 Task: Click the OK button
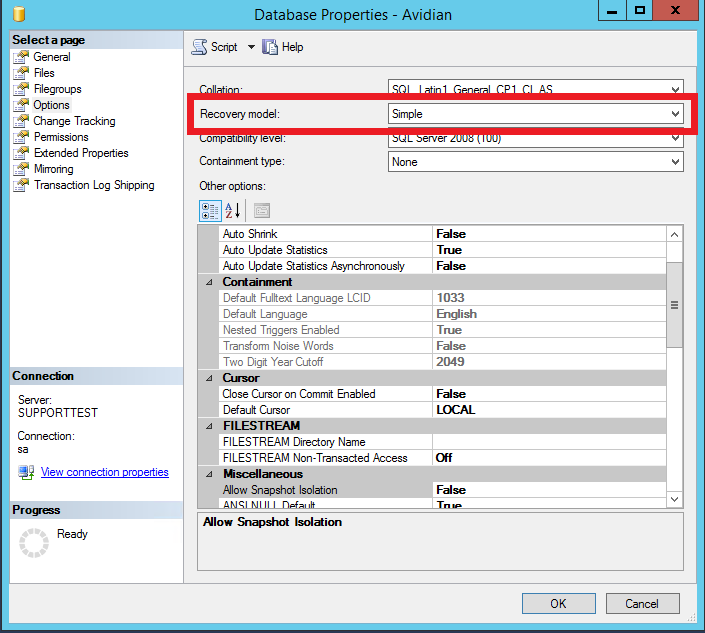click(558, 604)
